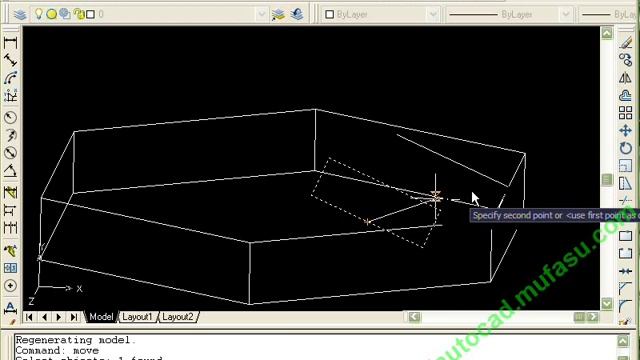Select the Fillet tool

(625, 306)
